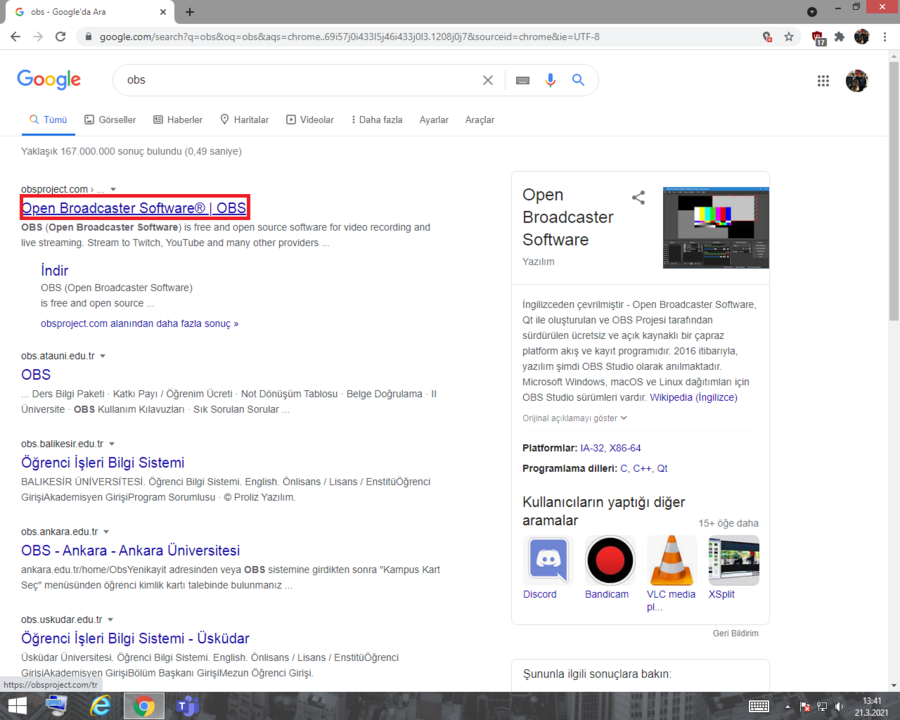Open 'OBS - Ankara - Ankara Üniversitesi' result
The image size is (900, 720).
(x=130, y=551)
